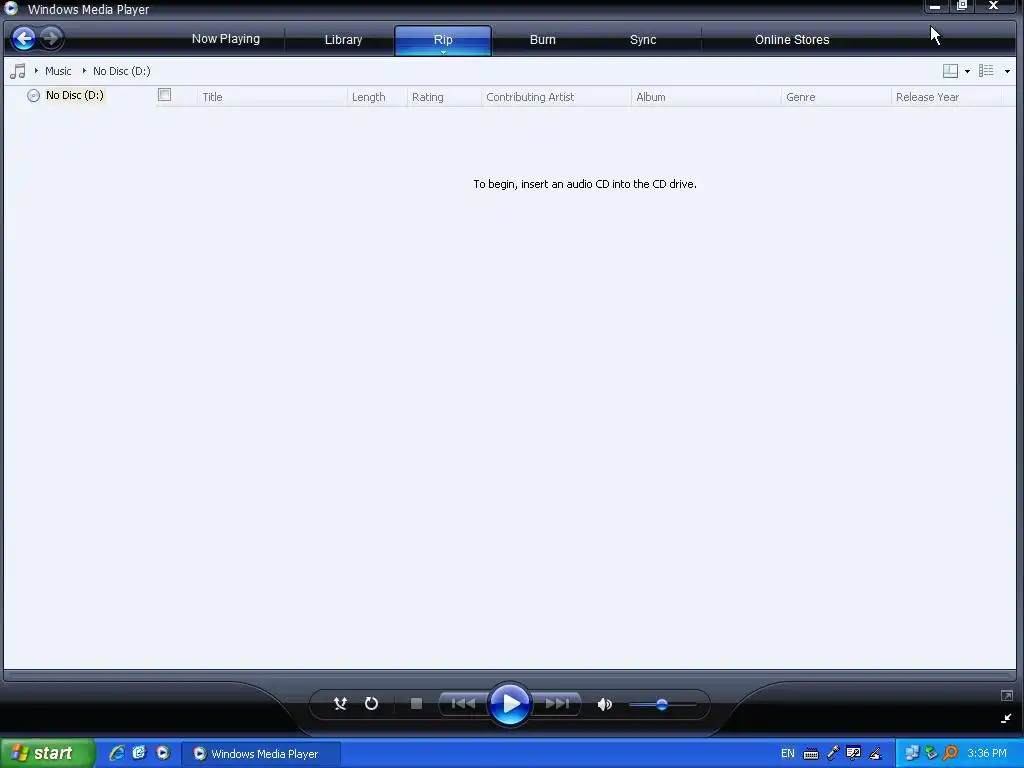Viewport: 1024px width, 768px height.
Task: Expand the layout options dropdown arrow
Action: tap(967, 71)
